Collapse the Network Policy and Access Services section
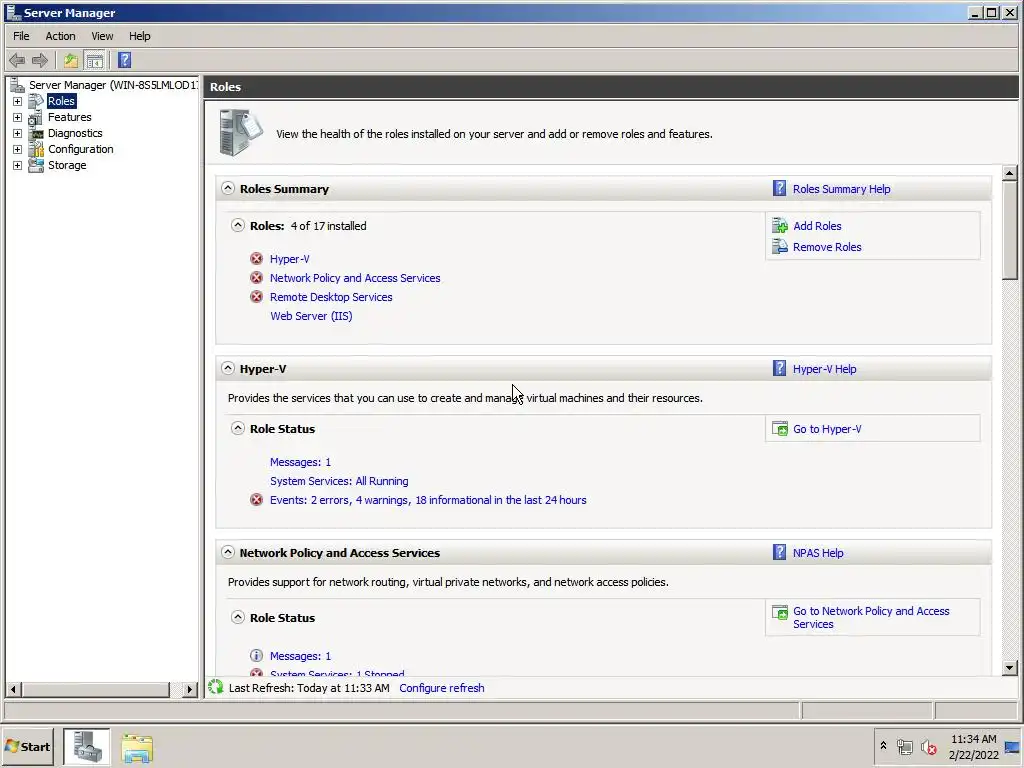 tap(227, 552)
